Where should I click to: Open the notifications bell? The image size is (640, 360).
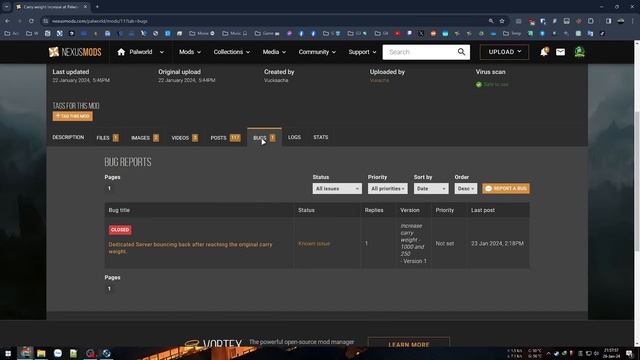[x=544, y=52]
